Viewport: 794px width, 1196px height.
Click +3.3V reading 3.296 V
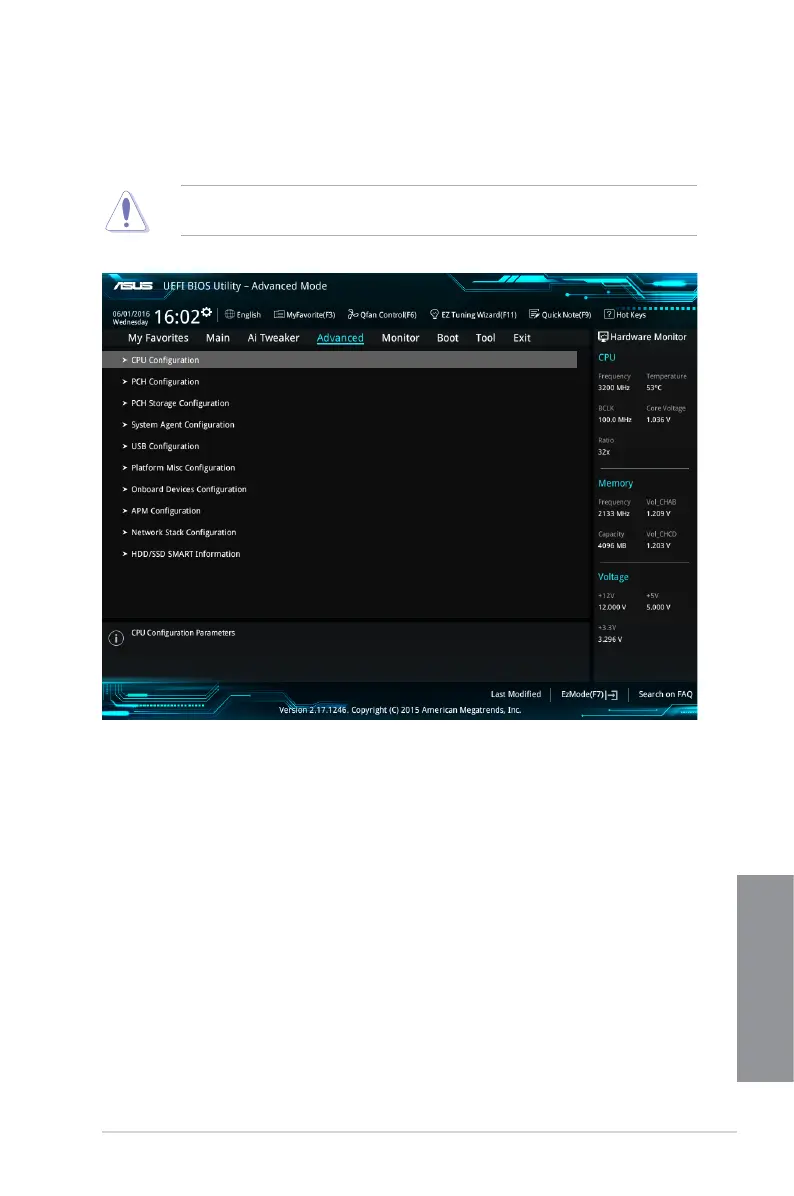click(x=610, y=639)
